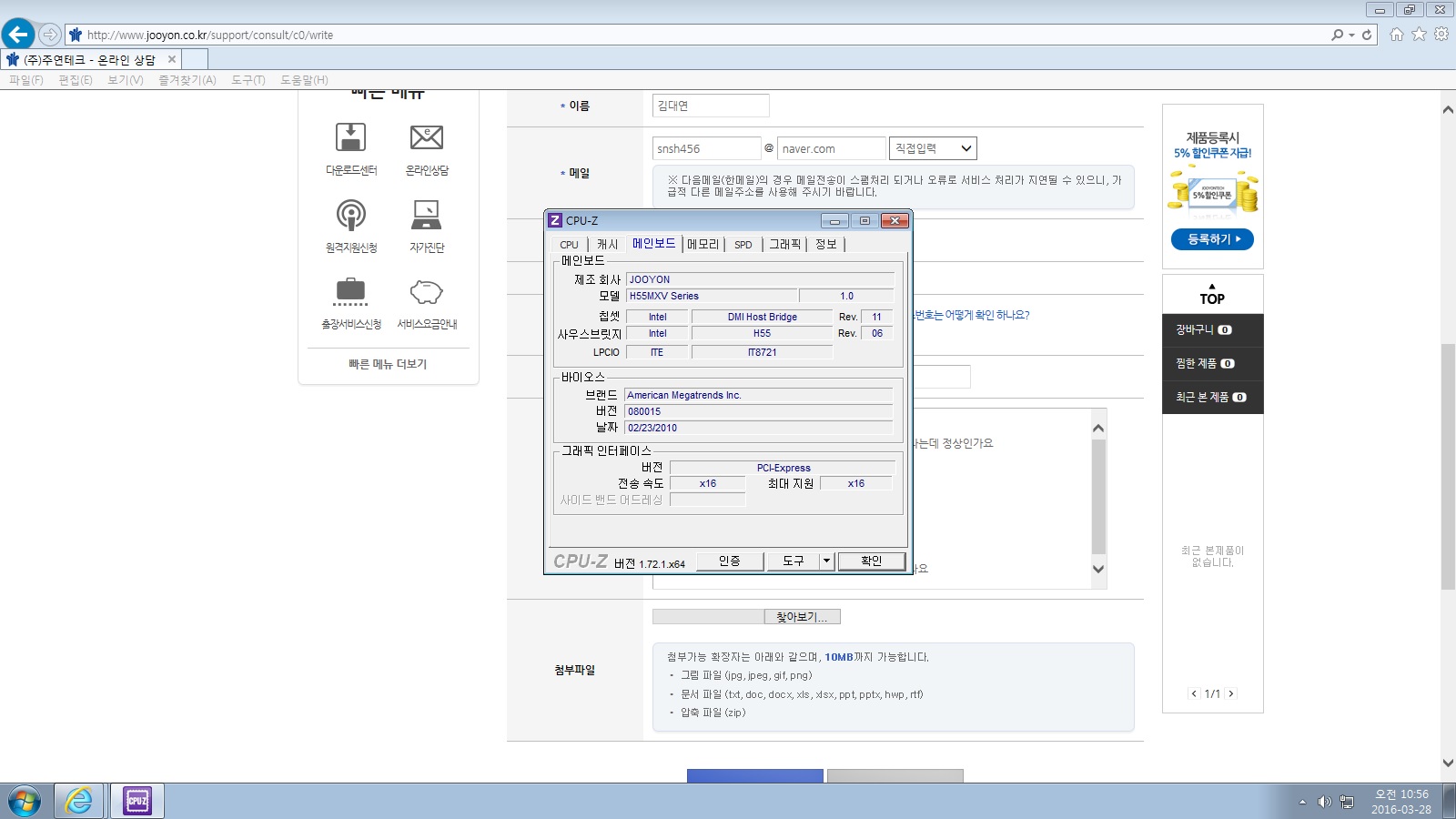Open CPU-Z taskbar icon
Viewport: 1456px width, 819px height.
[x=137, y=801]
